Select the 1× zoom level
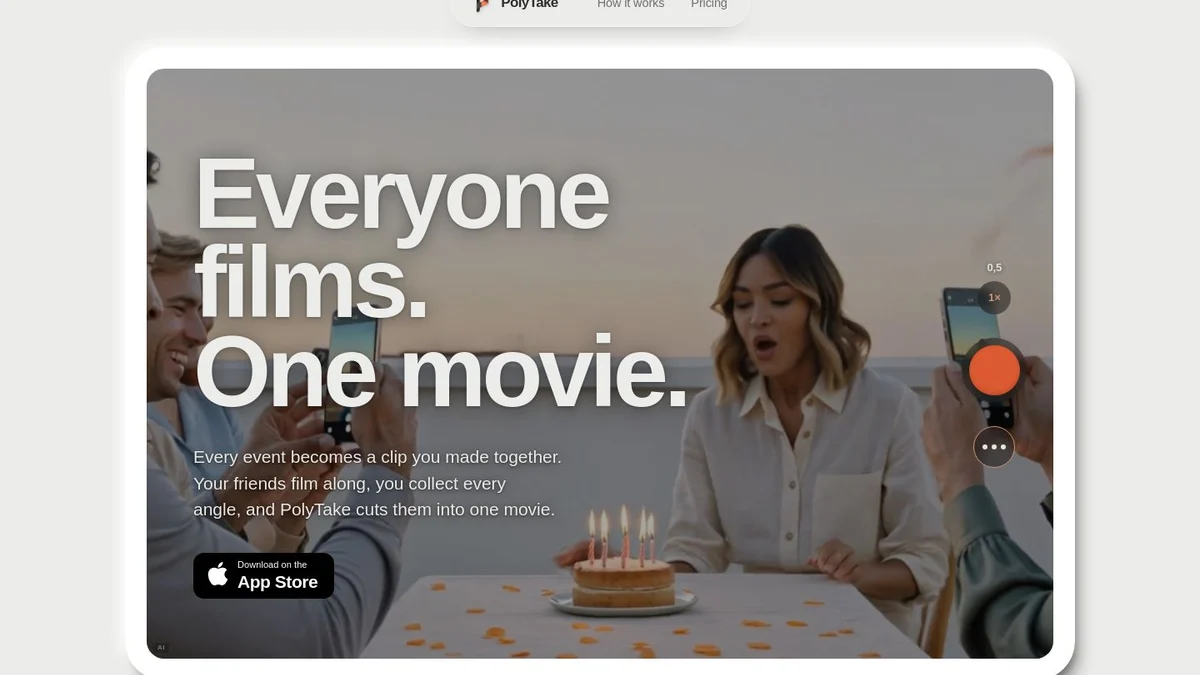The height and width of the screenshot is (675, 1200). [994, 298]
